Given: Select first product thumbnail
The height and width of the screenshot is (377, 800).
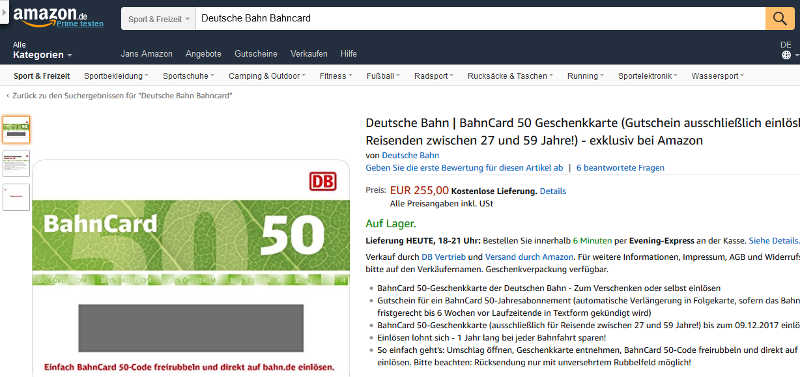Looking at the screenshot, I should point(16,130).
